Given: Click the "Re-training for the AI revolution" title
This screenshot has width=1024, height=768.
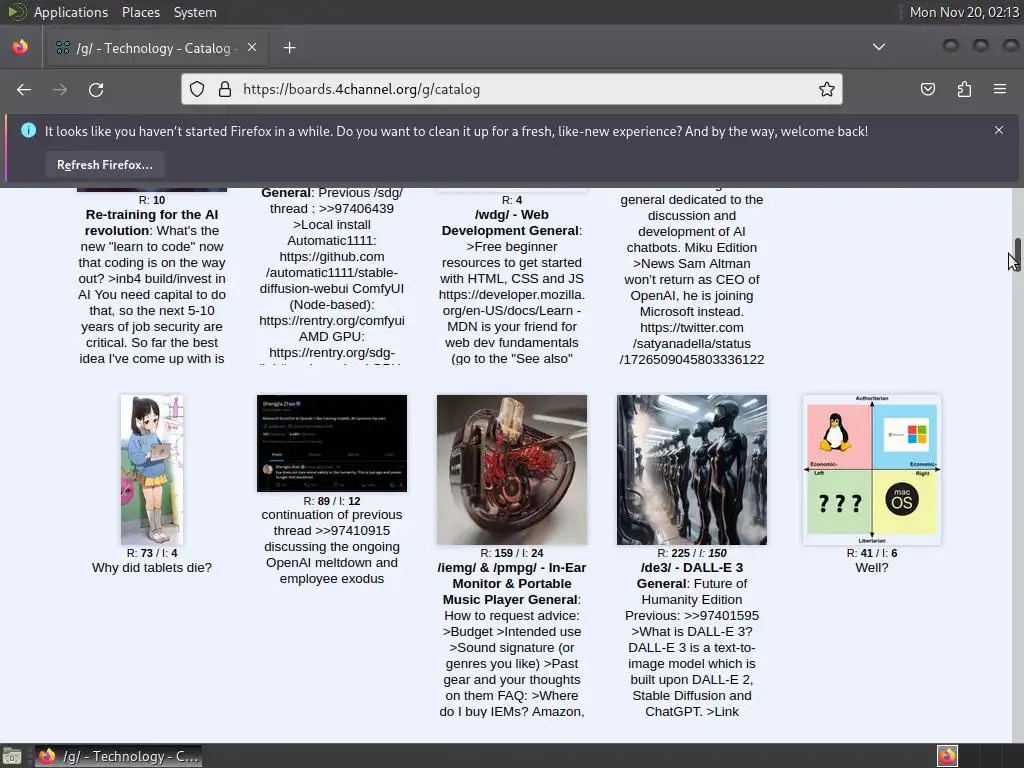Looking at the screenshot, I should point(152,222).
